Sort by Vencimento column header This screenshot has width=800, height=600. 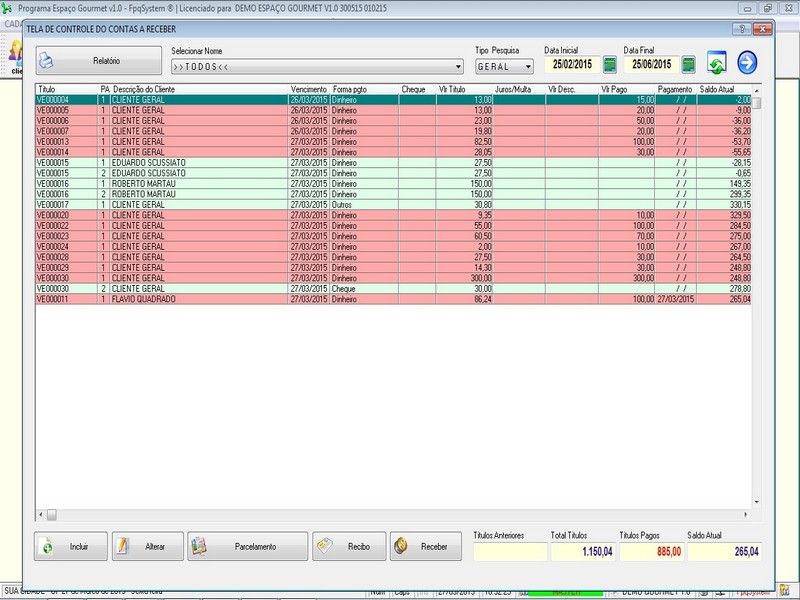(x=308, y=90)
